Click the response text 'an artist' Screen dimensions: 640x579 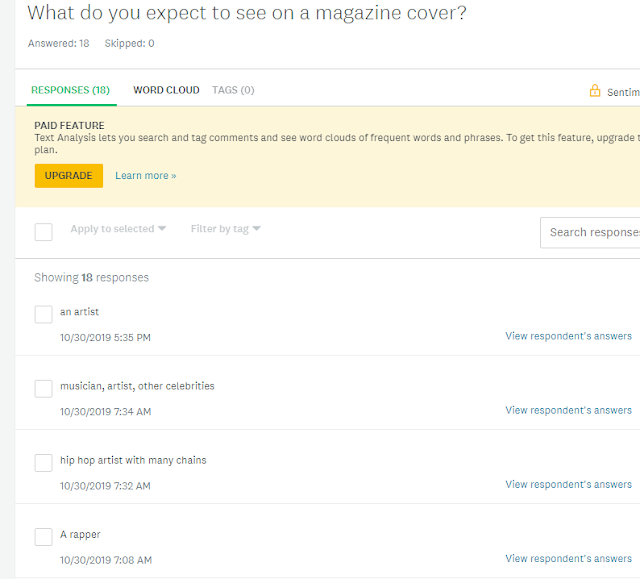[x=80, y=312]
